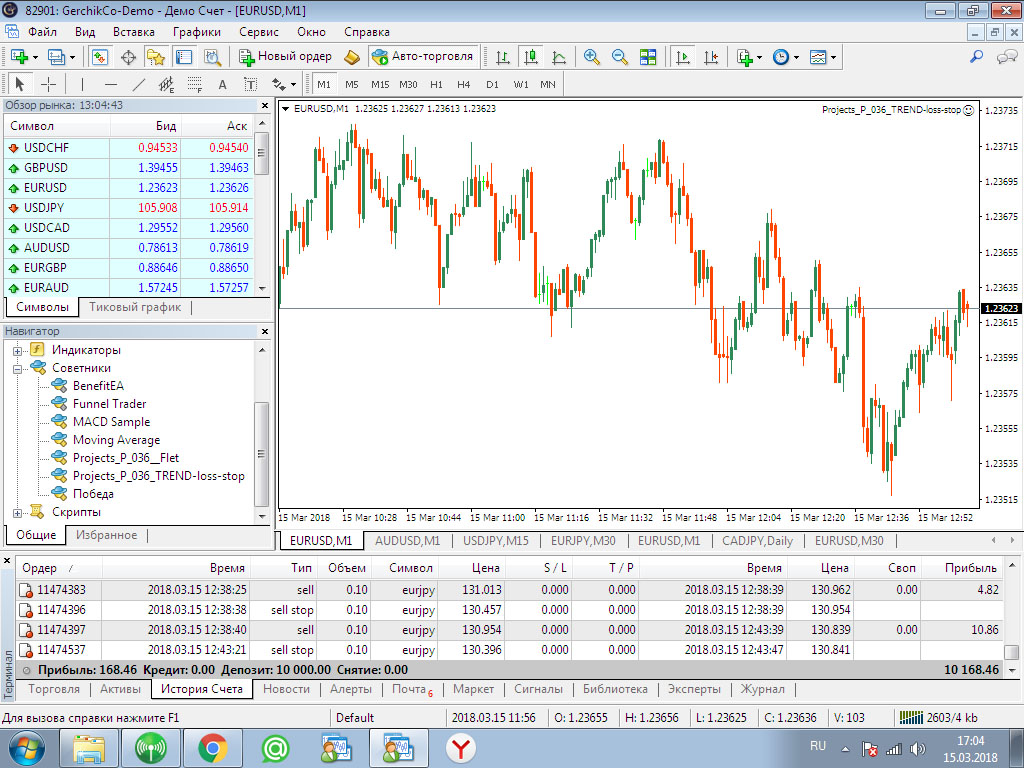Select the Horizontal Line drawing tool
Image resolution: width=1024 pixels, height=768 pixels.
(x=110, y=84)
